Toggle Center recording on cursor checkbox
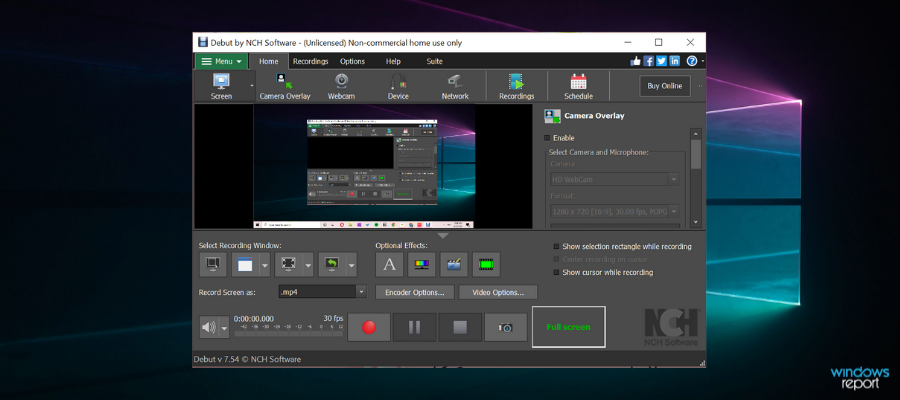Screen dimensions: 900x400 tap(556, 259)
